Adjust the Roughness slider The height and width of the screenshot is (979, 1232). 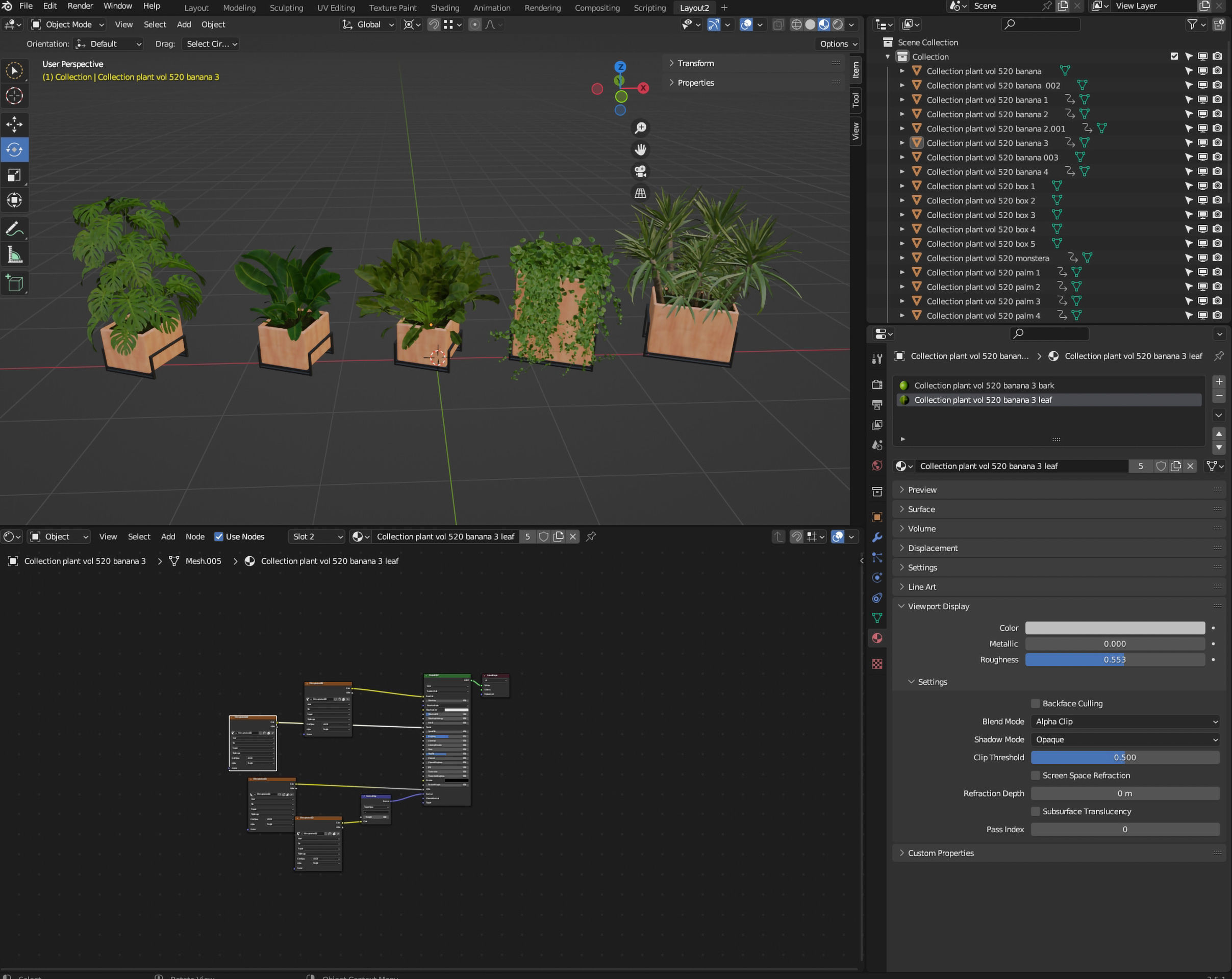click(x=1115, y=660)
